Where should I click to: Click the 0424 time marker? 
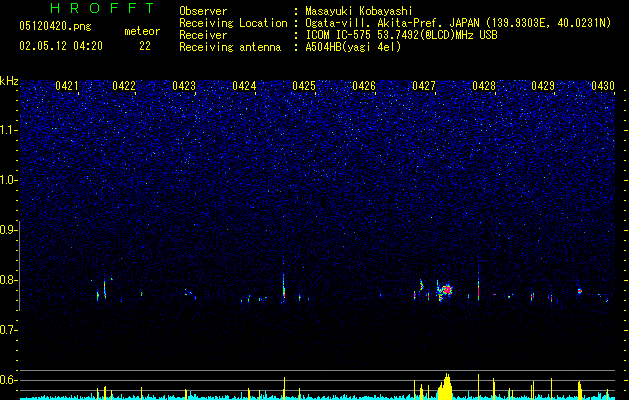pyautogui.click(x=244, y=86)
